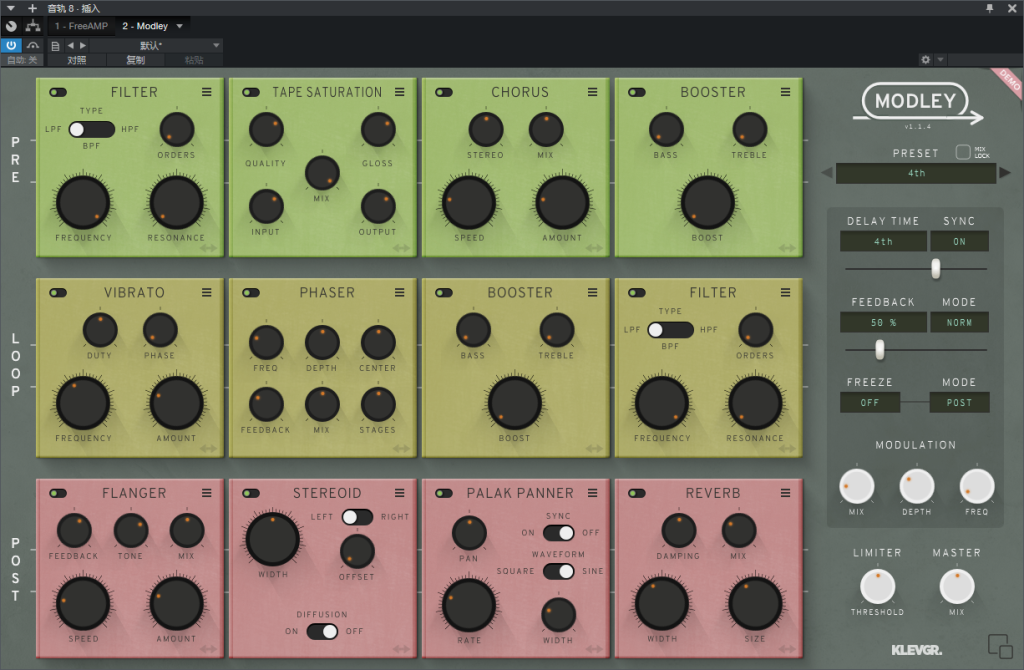Image resolution: width=1024 pixels, height=670 pixels.
Task: Disable the Palak Panner power toggle
Action: (x=444, y=493)
